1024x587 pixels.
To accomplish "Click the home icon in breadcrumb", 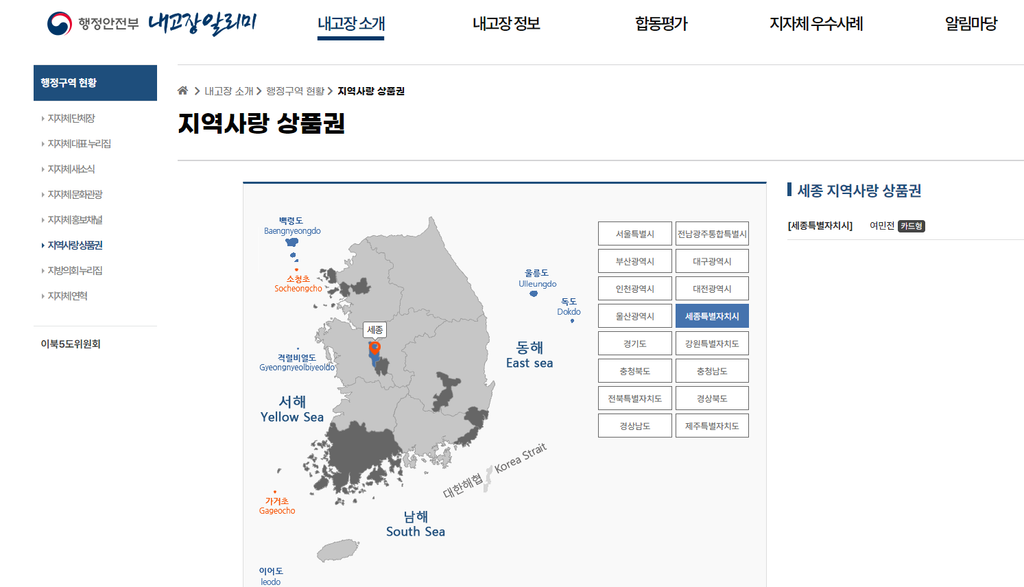I will pyautogui.click(x=183, y=91).
